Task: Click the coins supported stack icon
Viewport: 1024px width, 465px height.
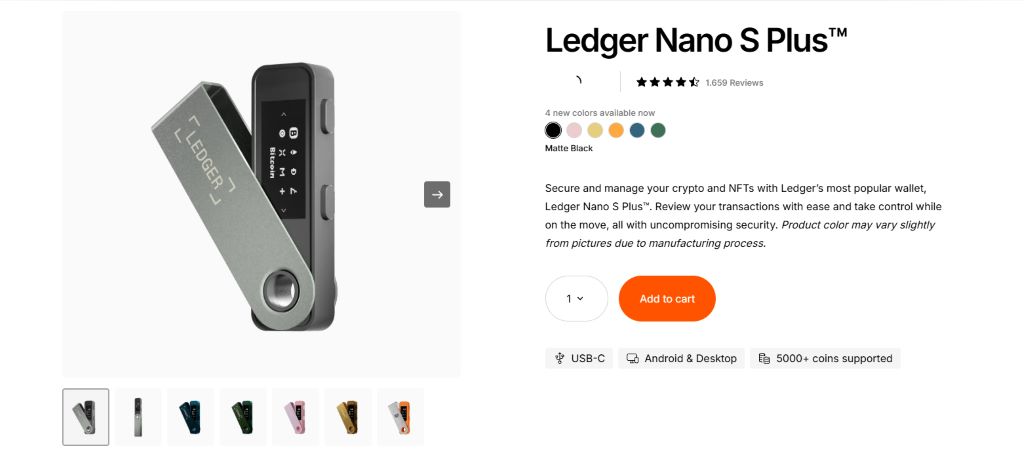Action: (x=764, y=358)
